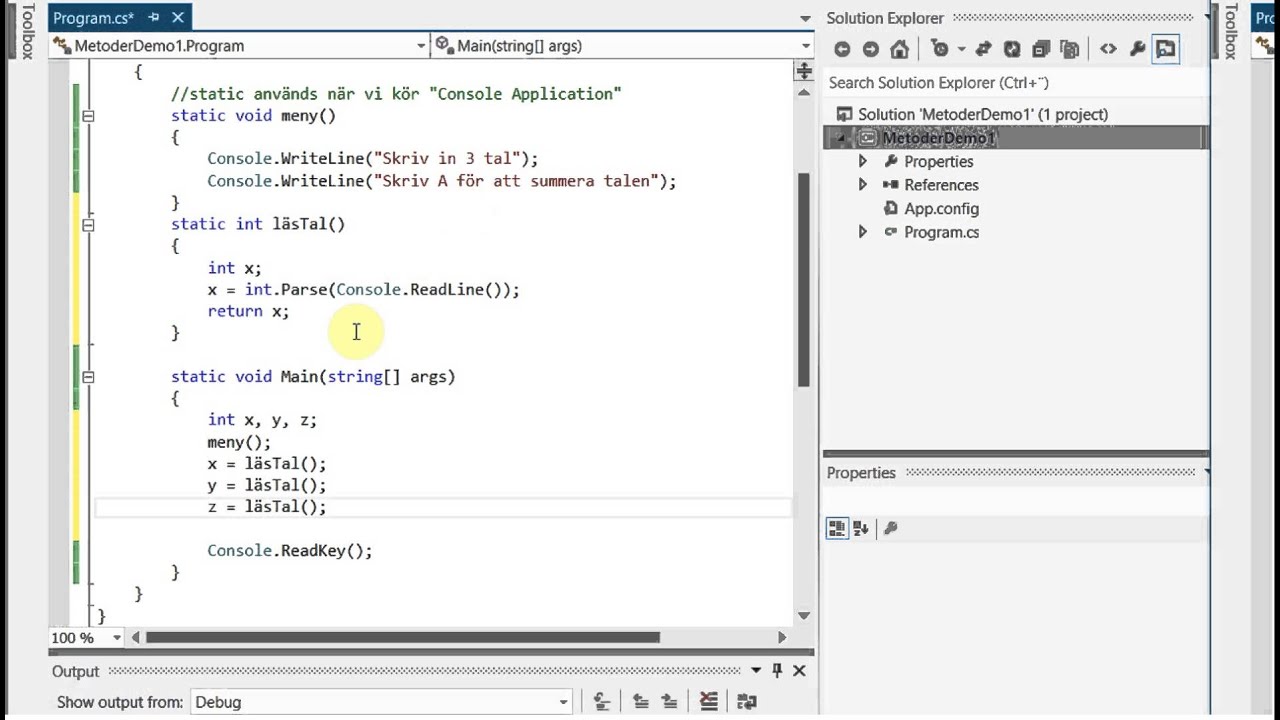This screenshot has height=720, width=1280.
Task: Click the editor vertical scrollbar thumb
Action: coord(803,280)
